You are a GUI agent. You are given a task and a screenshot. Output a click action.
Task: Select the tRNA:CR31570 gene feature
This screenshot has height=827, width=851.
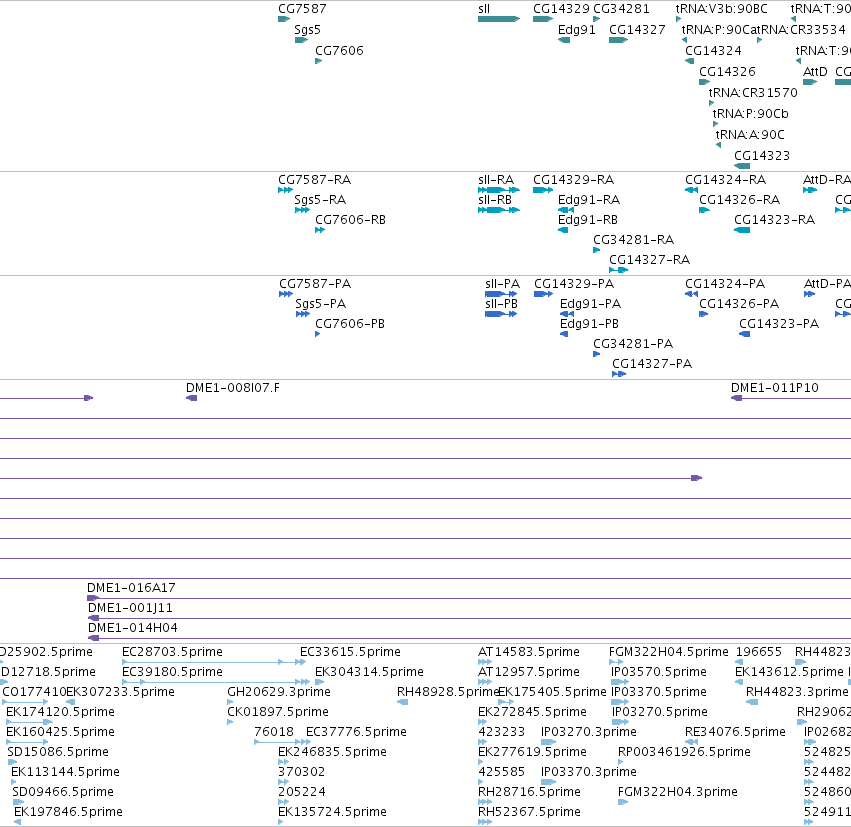point(711,103)
